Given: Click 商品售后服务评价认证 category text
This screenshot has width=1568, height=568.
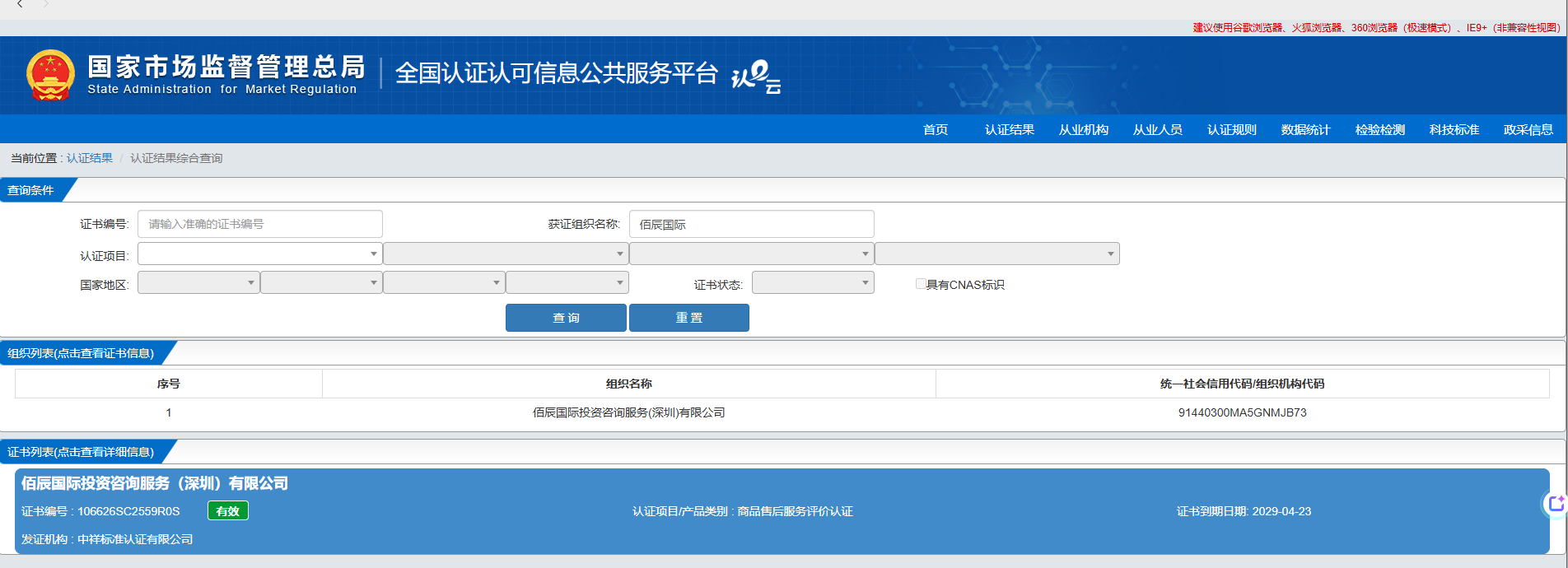Looking at the screenshot, I should 795,511.
